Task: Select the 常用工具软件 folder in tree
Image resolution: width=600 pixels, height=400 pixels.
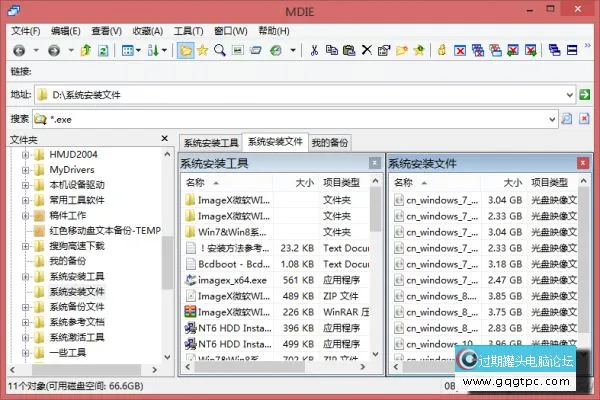Action: click(77, 200)
